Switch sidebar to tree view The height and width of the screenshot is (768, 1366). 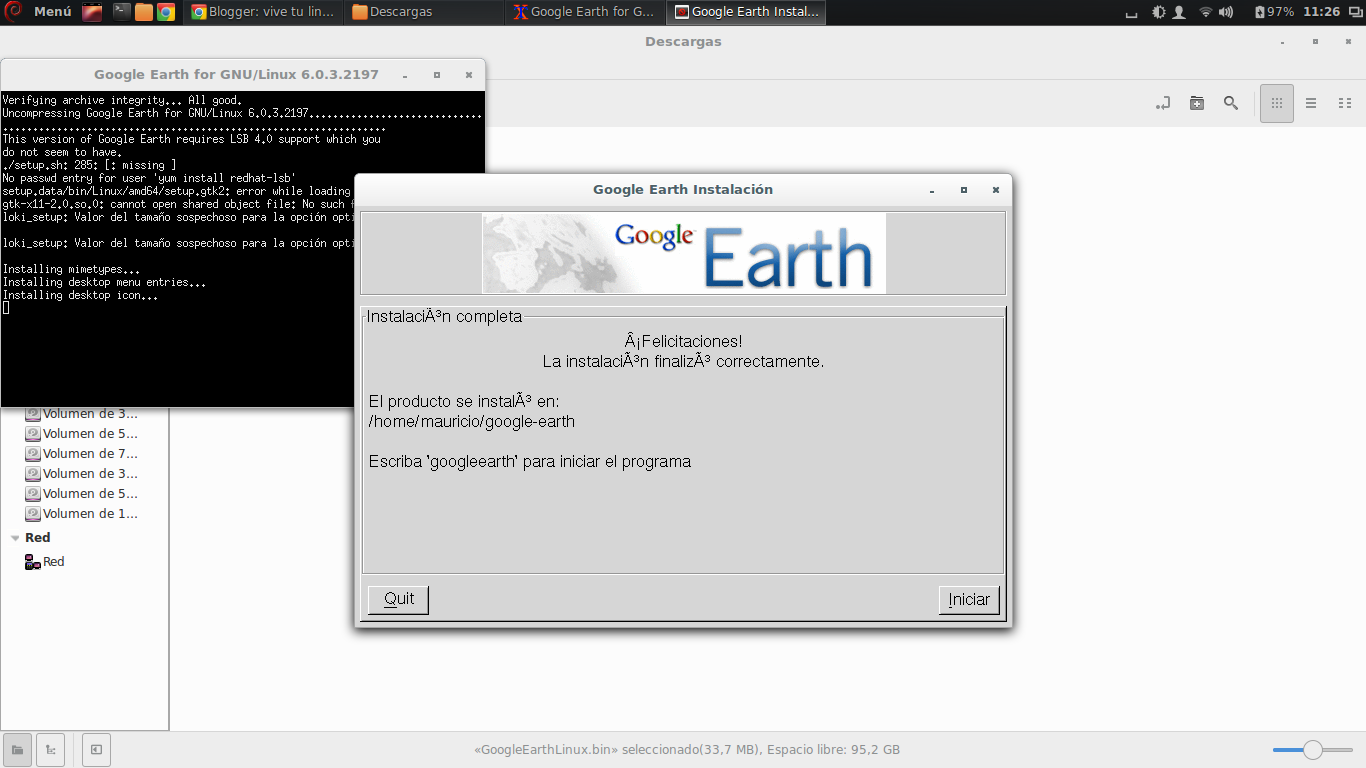click(x=50, y=749)
